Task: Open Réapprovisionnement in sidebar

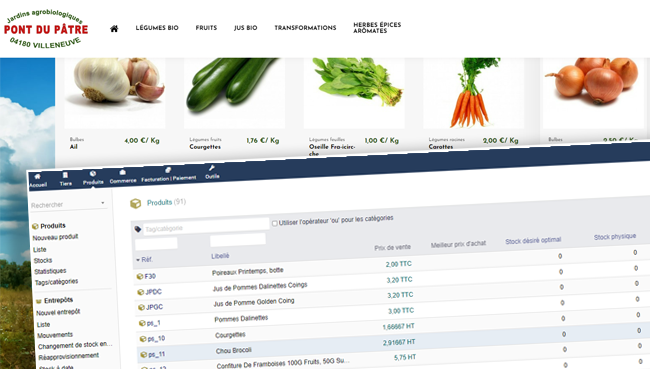Action: click(69, 357)
